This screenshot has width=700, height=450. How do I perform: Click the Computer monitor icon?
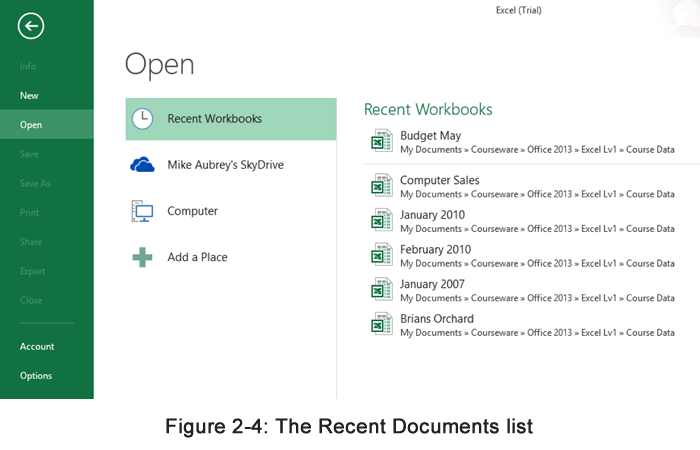coord(143,211)
